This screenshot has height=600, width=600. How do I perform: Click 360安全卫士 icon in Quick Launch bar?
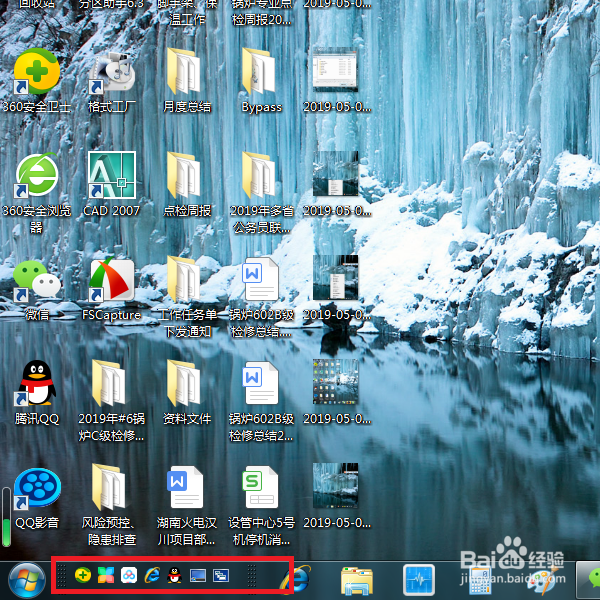(x=83, y=575)
